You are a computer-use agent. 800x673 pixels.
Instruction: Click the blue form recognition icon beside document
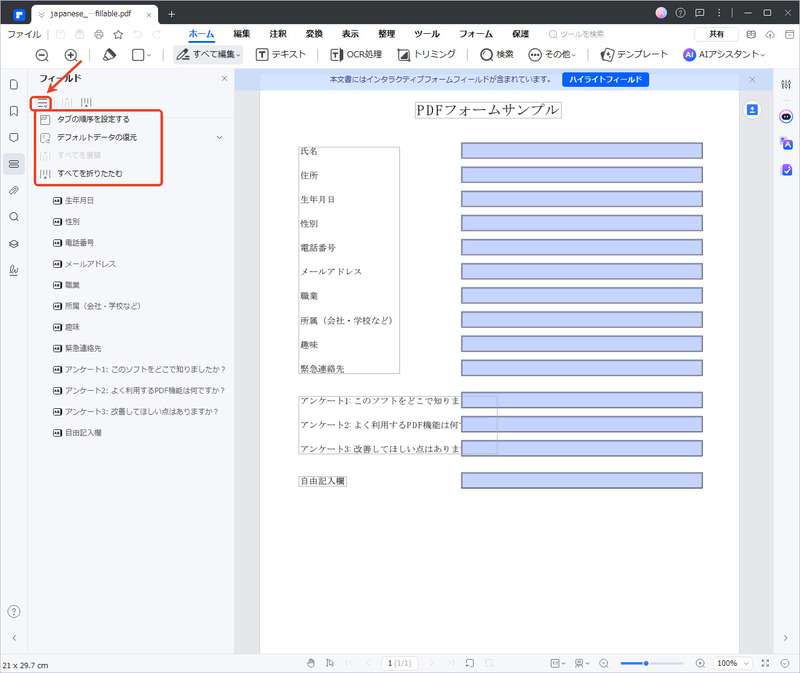tap(752, 110)
